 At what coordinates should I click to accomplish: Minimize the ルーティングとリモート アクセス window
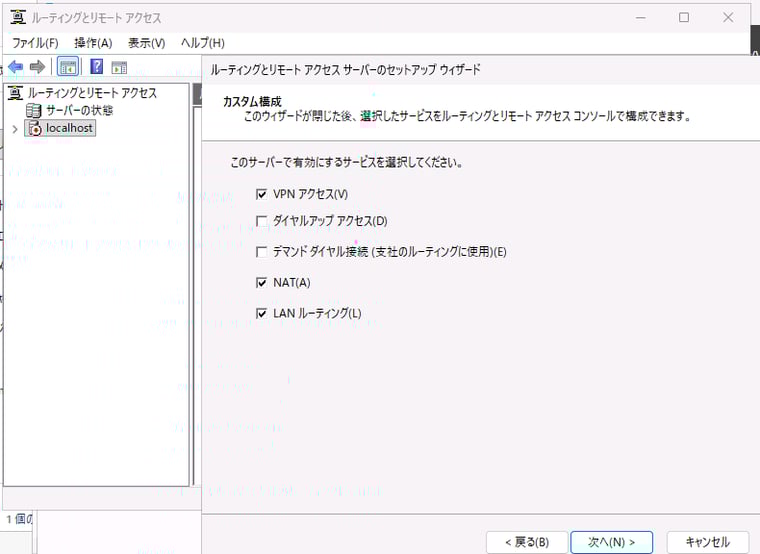641,17
